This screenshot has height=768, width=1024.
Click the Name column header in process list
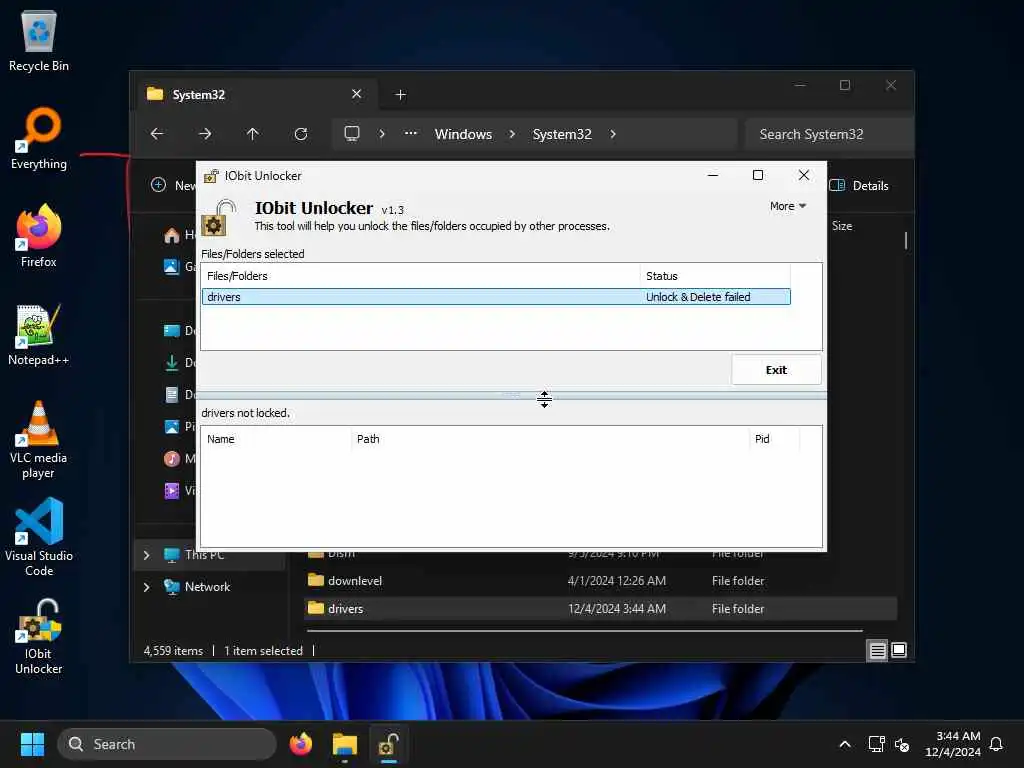(x=276, y=439)
